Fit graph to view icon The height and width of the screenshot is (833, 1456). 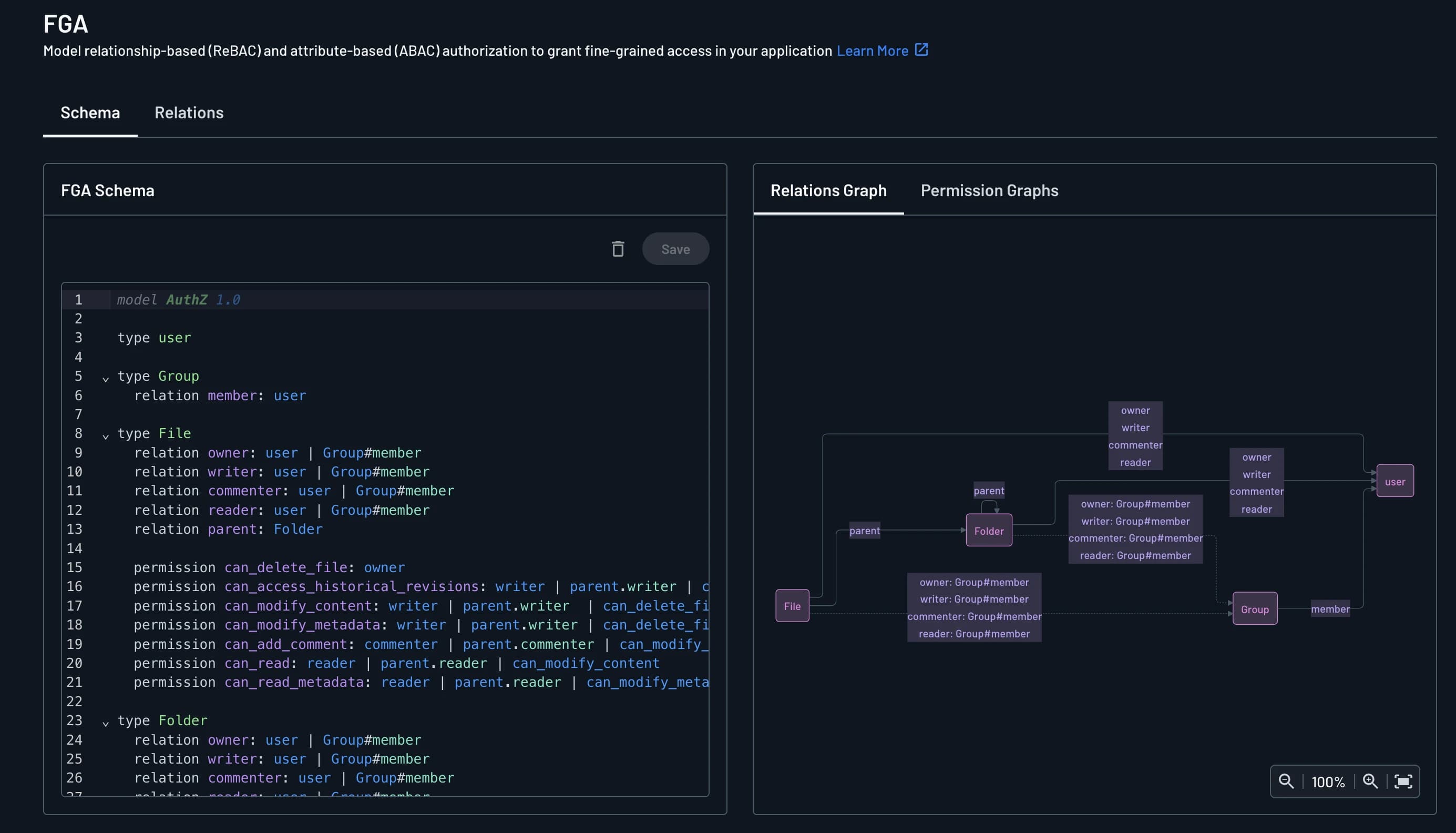(x=1403, y=781)
